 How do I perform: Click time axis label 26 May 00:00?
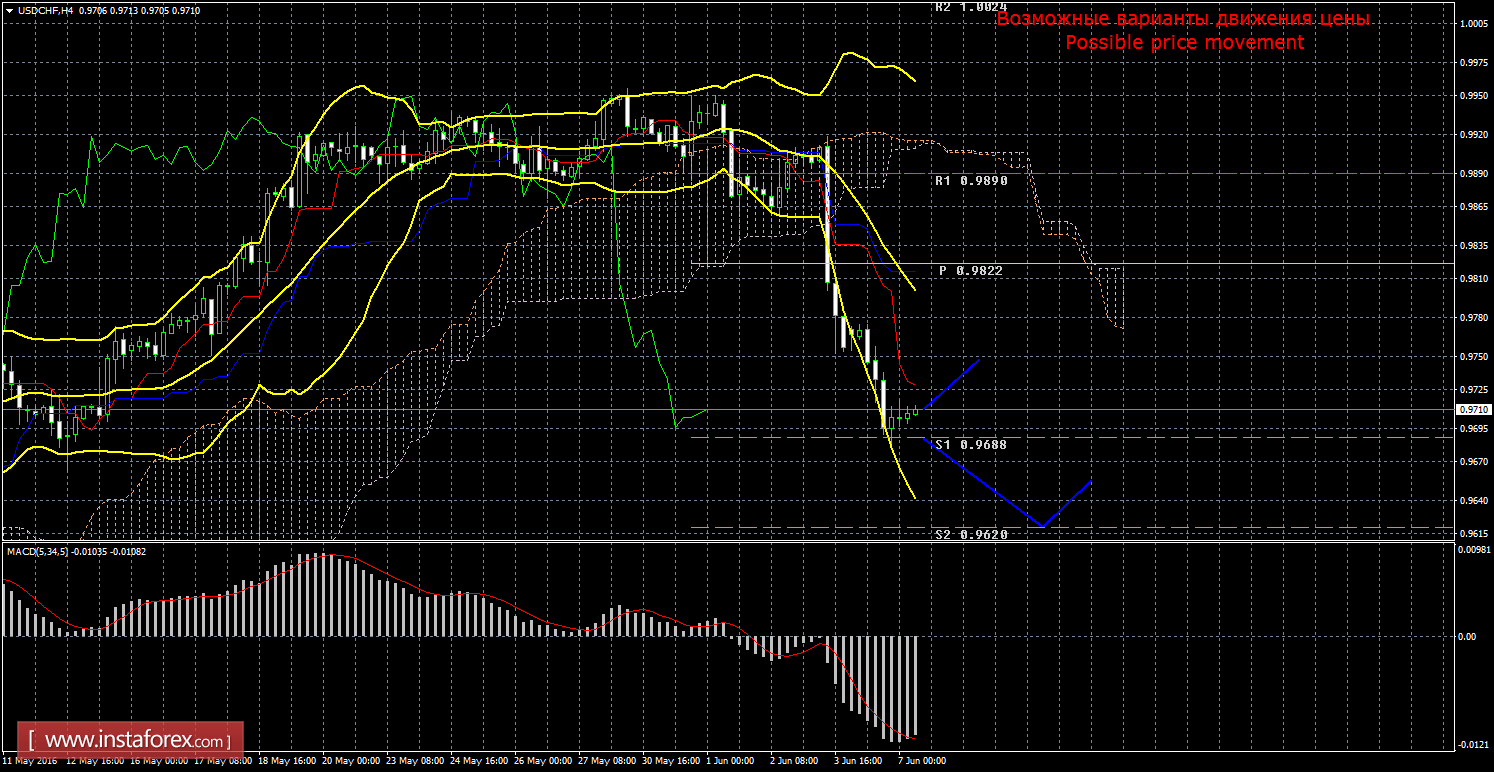(x=545, y=761)
